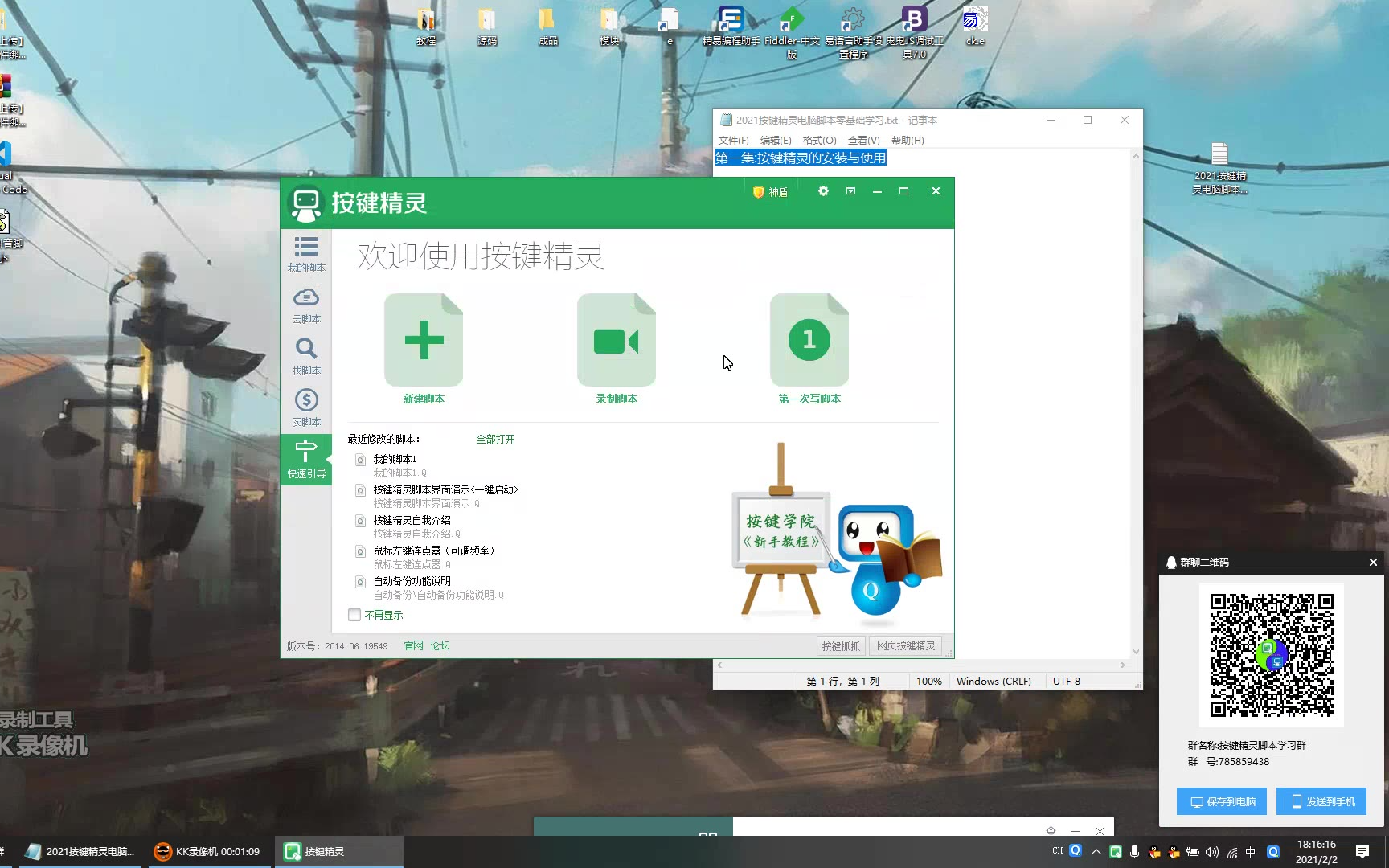Open 卖脚本 sell scripts in sidebar

(x=306, y=408)
